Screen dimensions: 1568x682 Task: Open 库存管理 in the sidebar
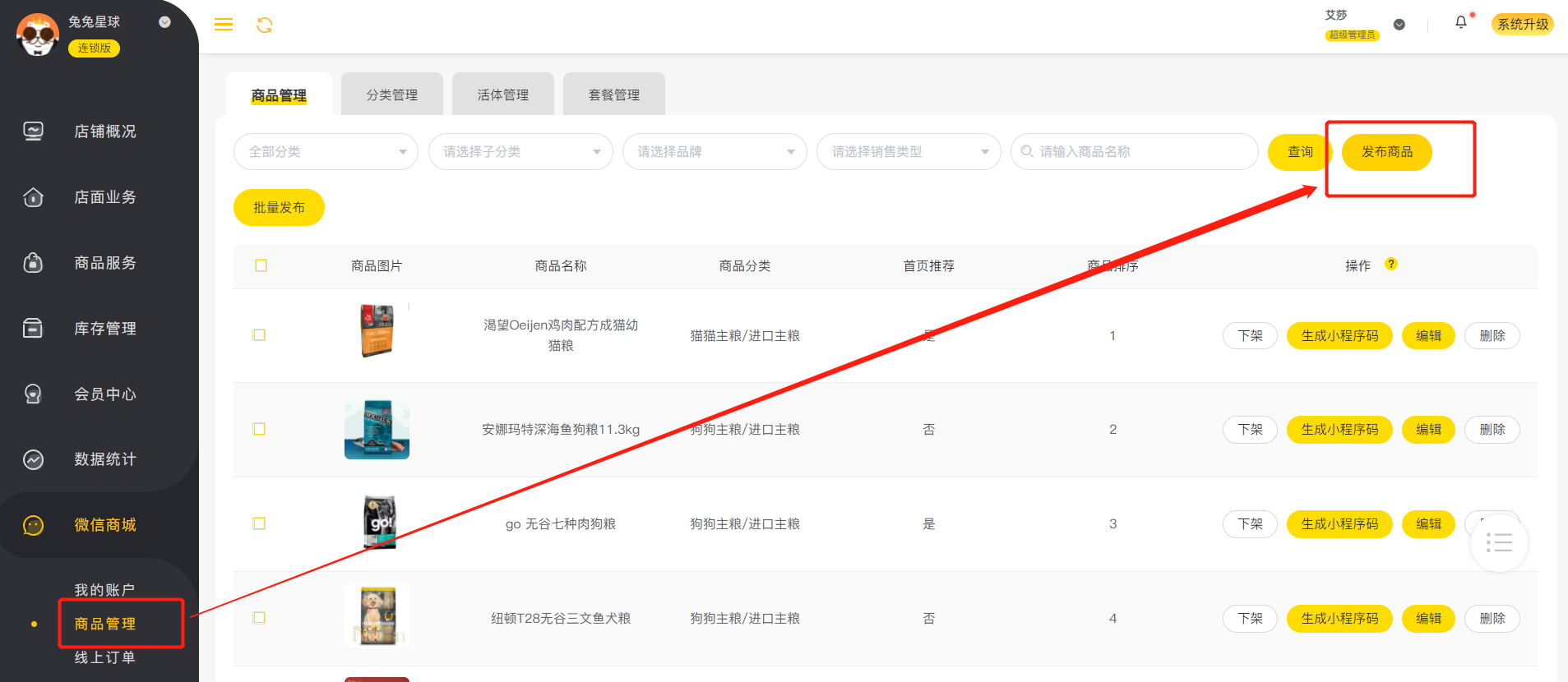point(104,329)
